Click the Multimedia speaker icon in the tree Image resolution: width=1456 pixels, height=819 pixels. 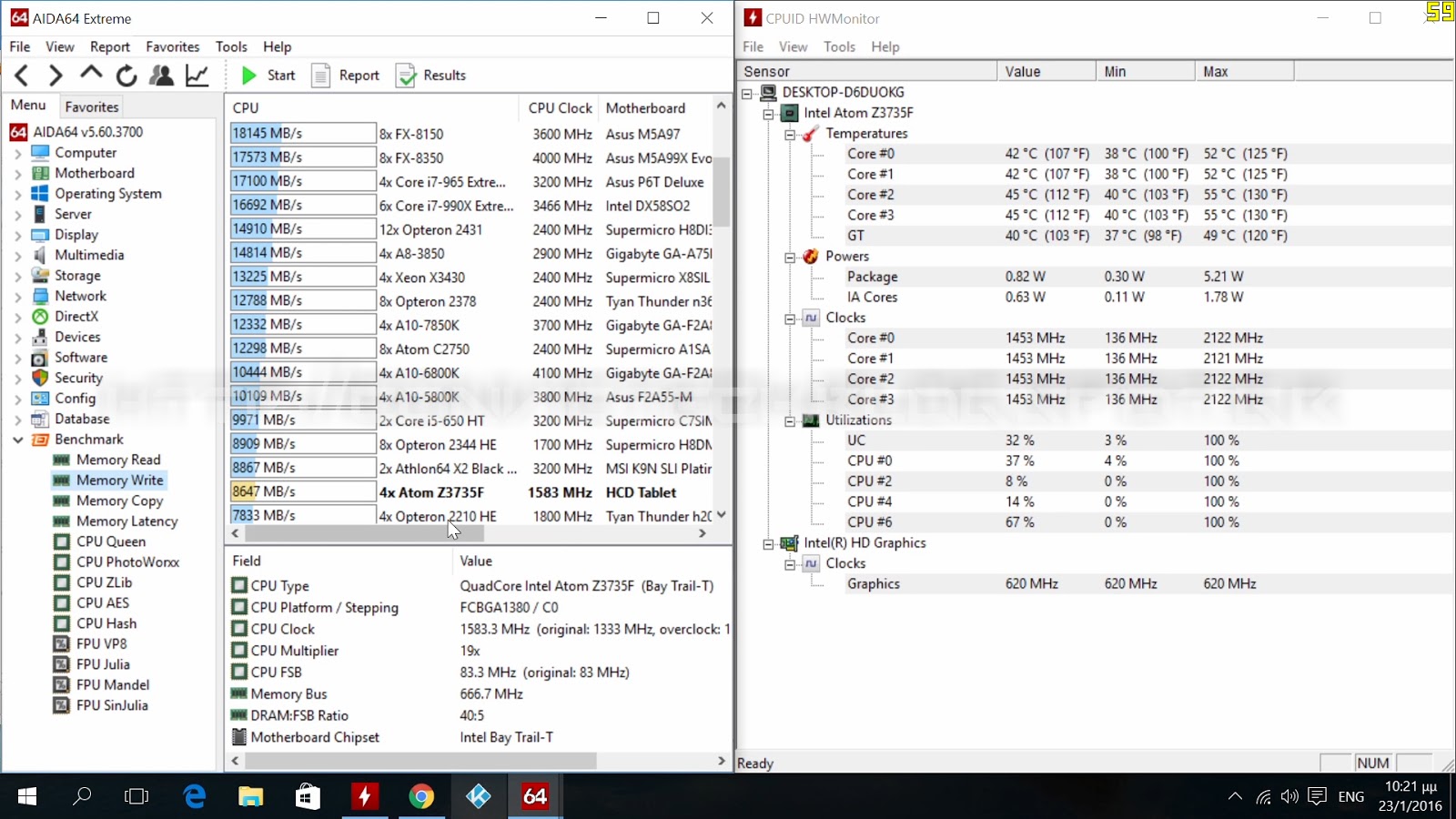pos(40,255)
